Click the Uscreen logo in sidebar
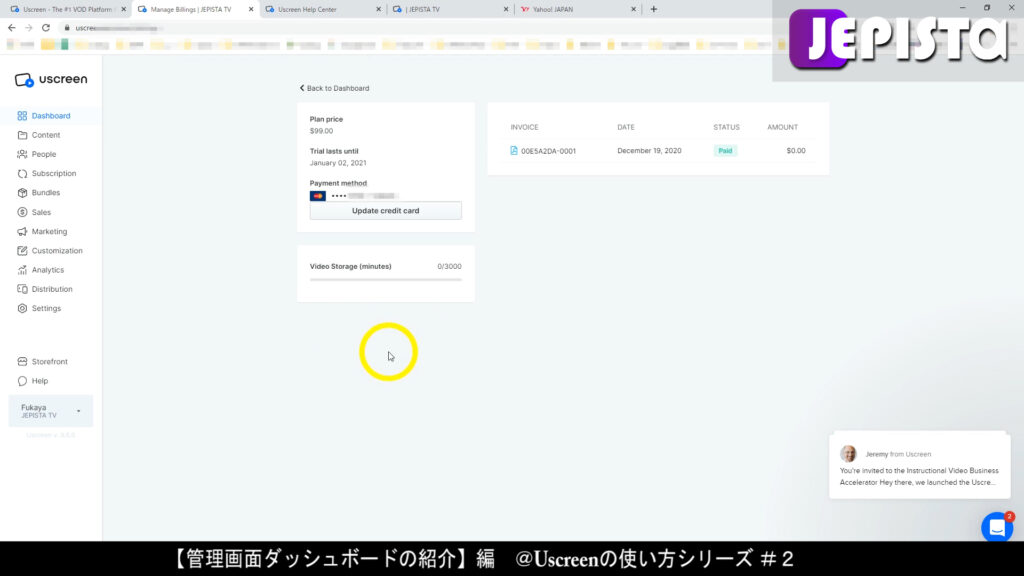The height and width of the screenshot is (576, 1024). click(x=51, y=80)
